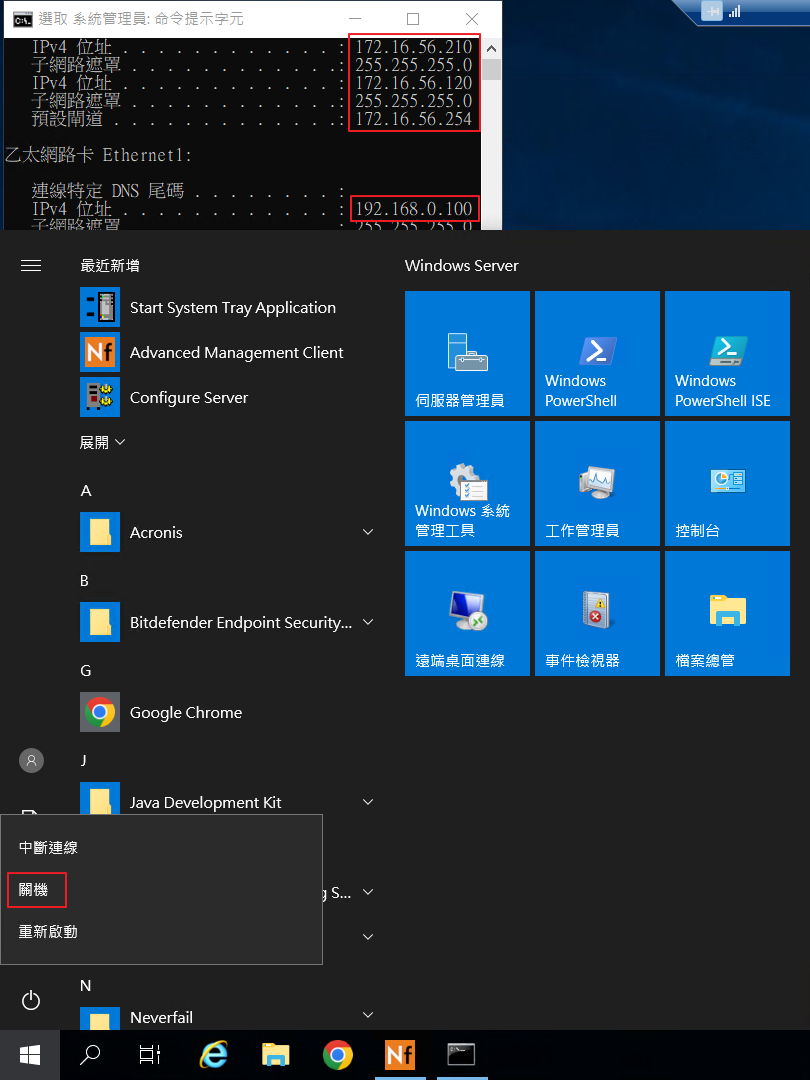Image resolution: width=810 pixels, height=1080 pixels.
Task: Open taskbar search magnifier
Action: click(90, 1055)
